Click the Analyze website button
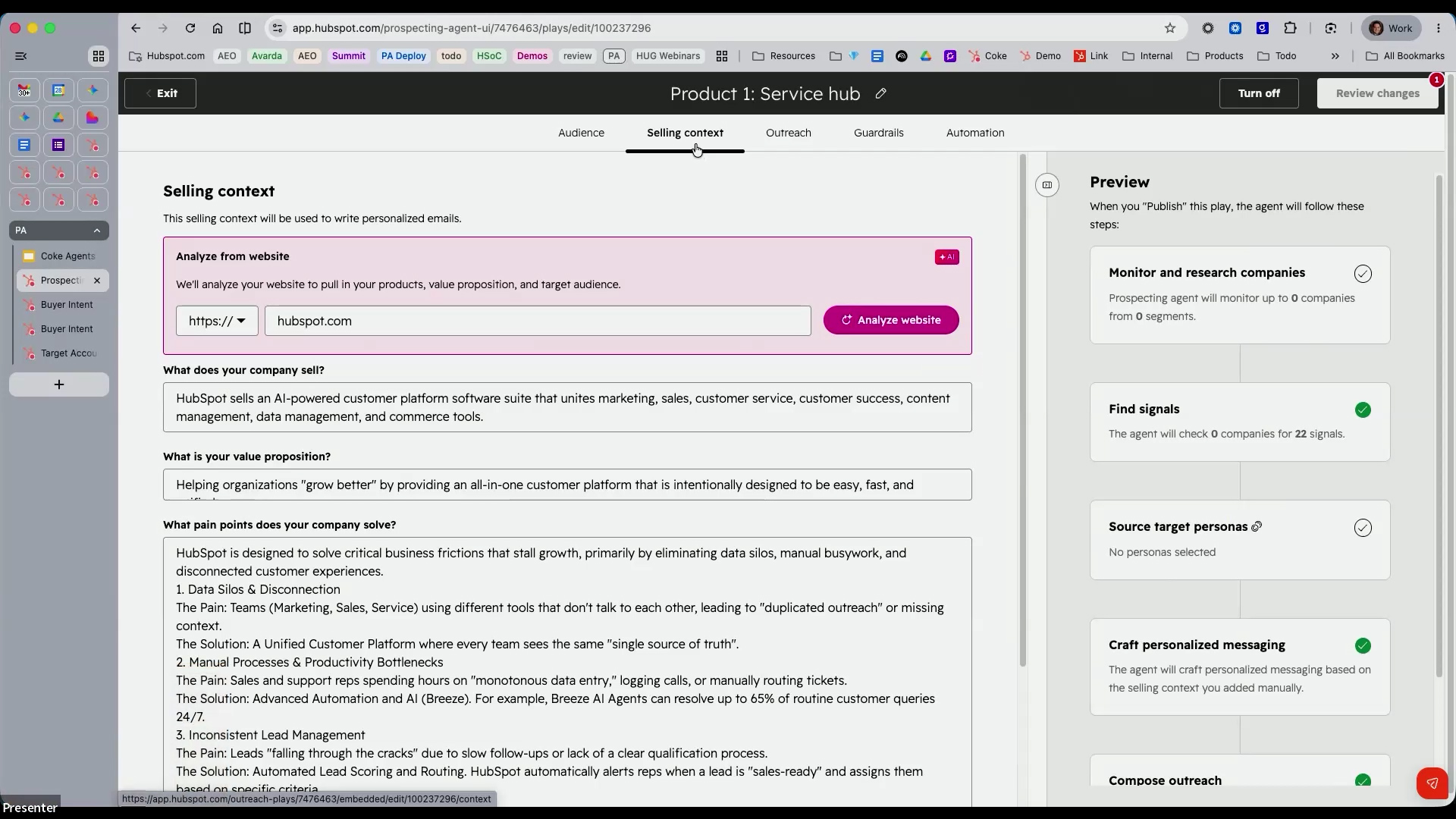The width and height of the screenshot is (1456, 819). pos(891,320)
